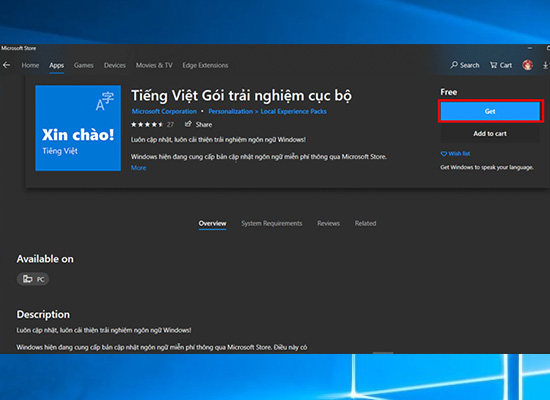This screenshot has height=400, width=550.
Task: Go back with the left arrow icon
Action: 6,65
